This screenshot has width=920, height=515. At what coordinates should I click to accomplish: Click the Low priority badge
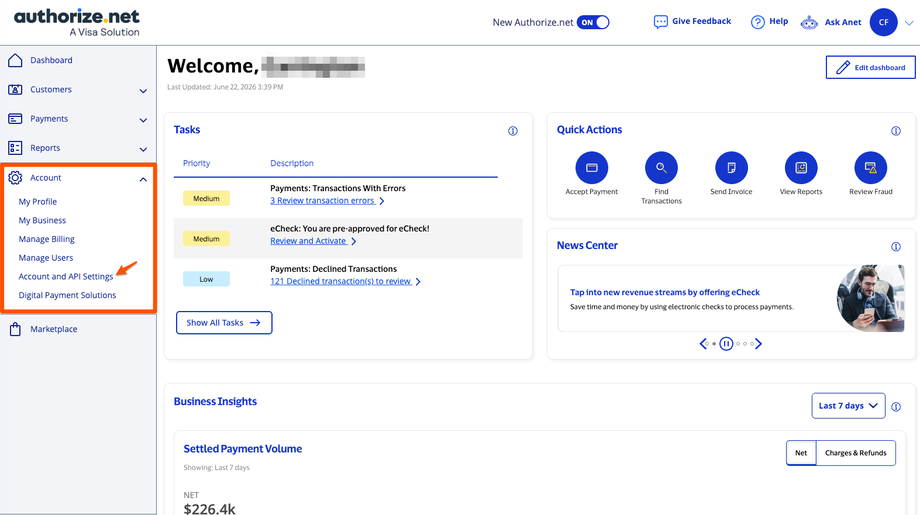pyautogui.click(x=206, y=279)
